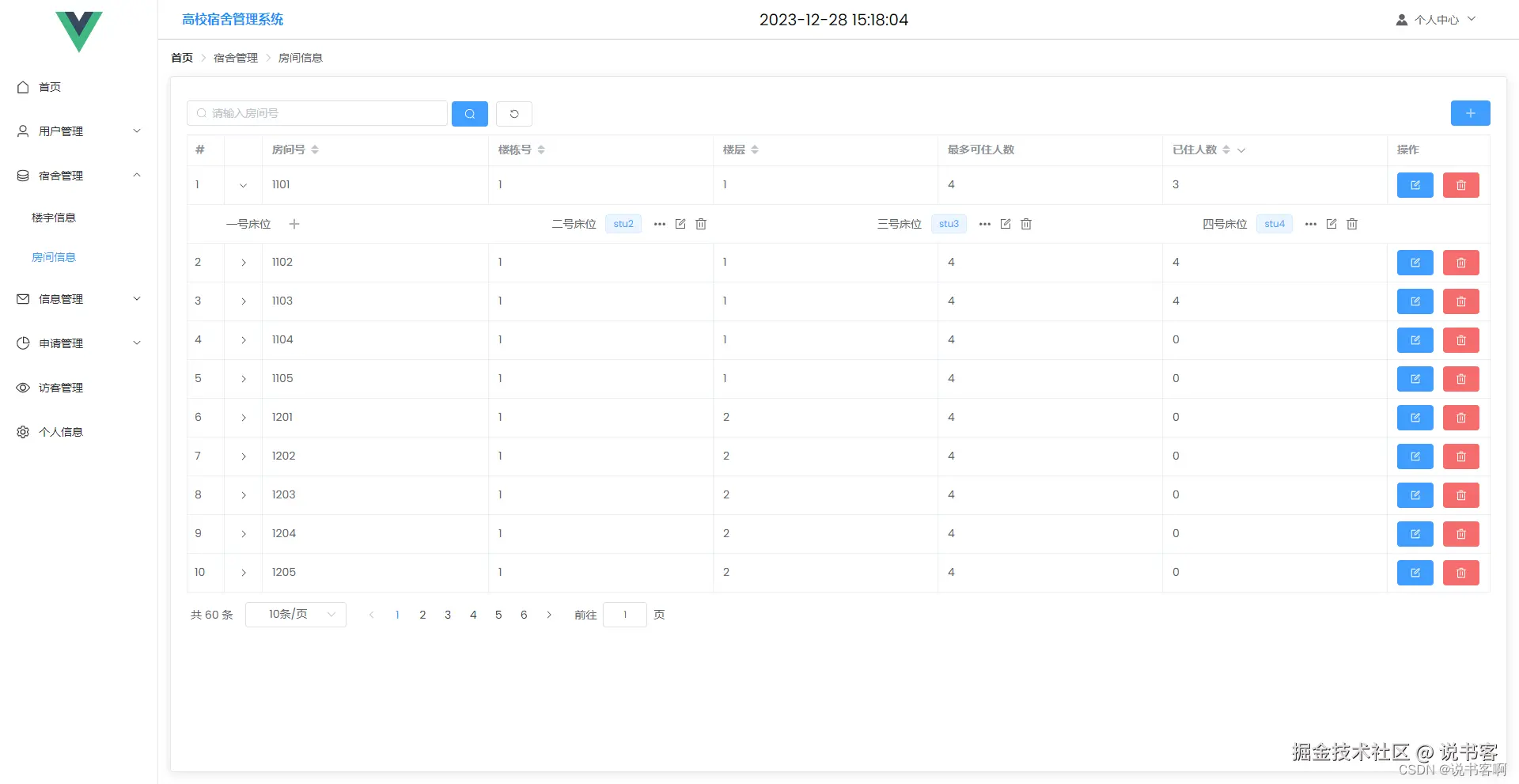Delete room 1203 row
This screenshot has height=784, width=1519.
(x=1461, y=495)
